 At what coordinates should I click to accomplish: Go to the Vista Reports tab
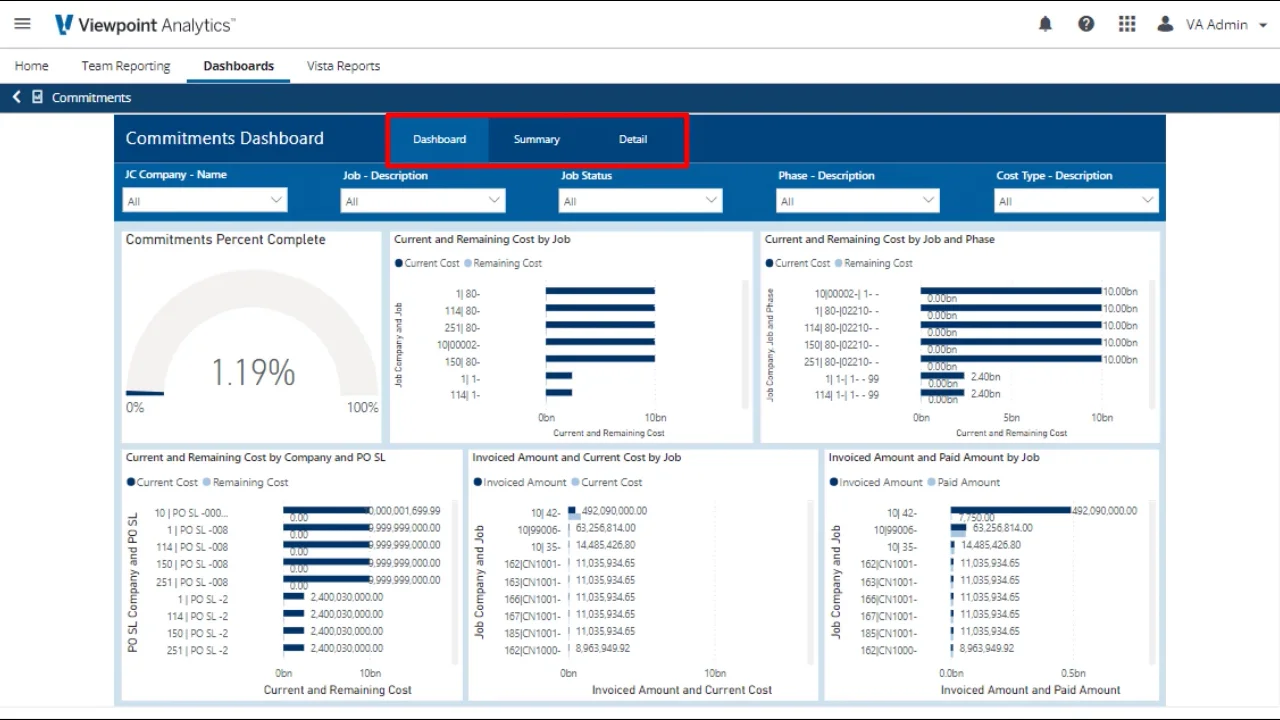[x=343, y=66]
